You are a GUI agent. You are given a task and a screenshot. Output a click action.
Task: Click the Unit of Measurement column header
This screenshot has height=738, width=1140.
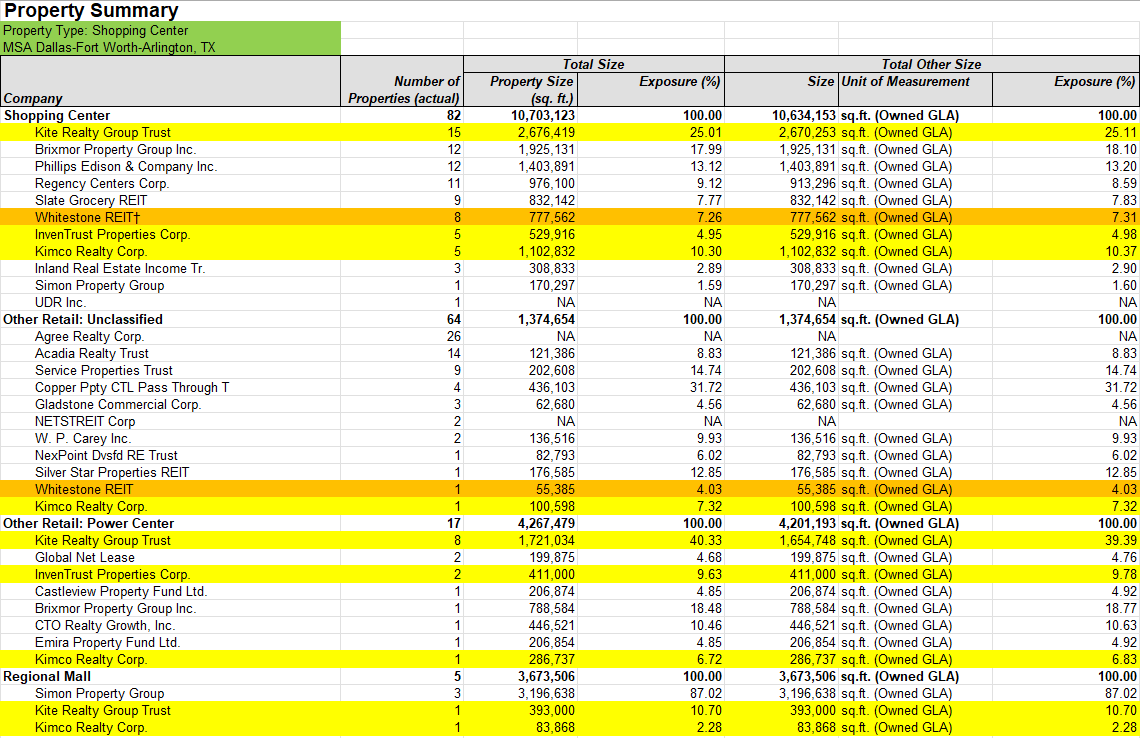coord(906,81)
